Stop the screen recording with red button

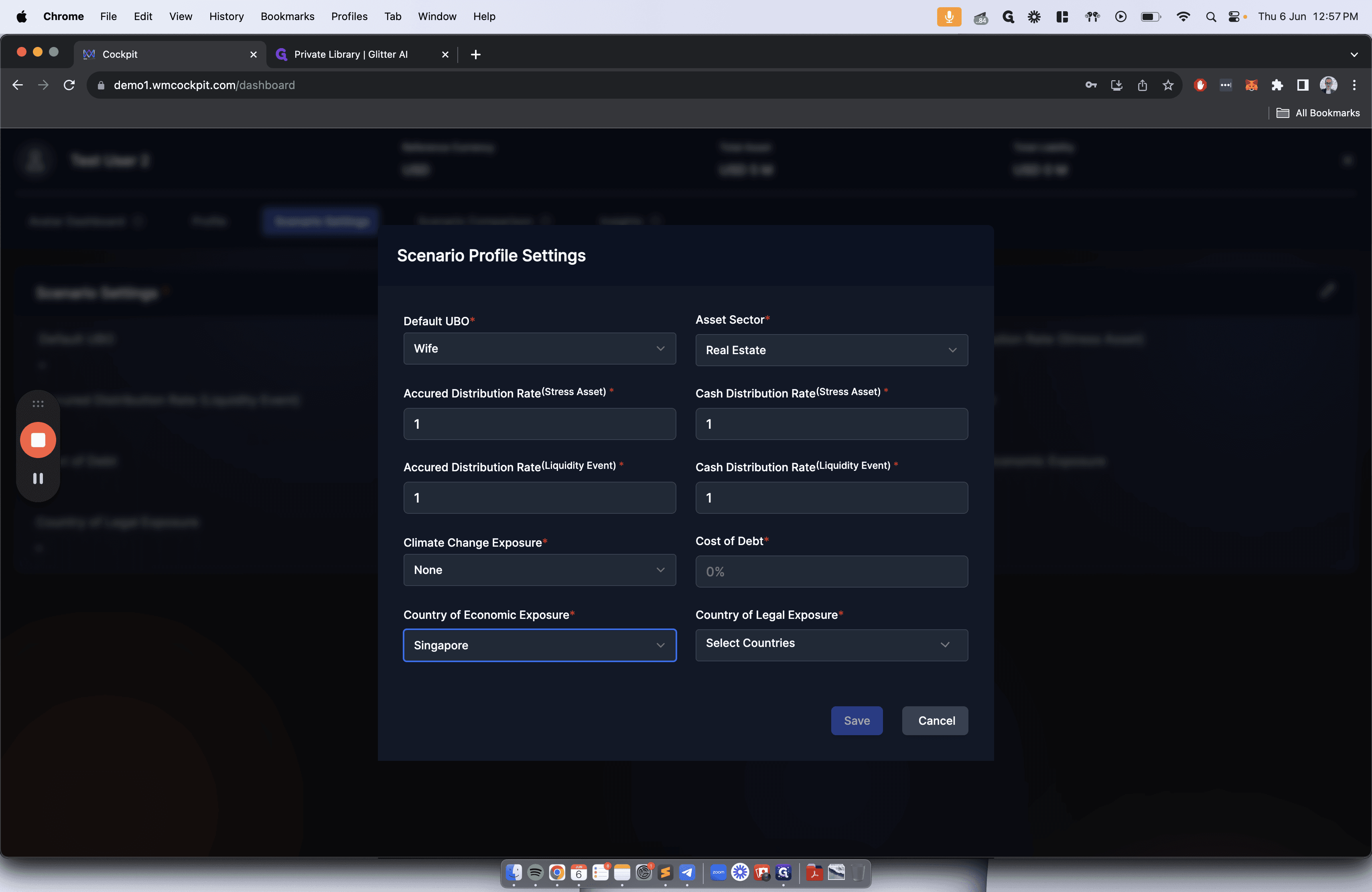[x=38, y=440]
